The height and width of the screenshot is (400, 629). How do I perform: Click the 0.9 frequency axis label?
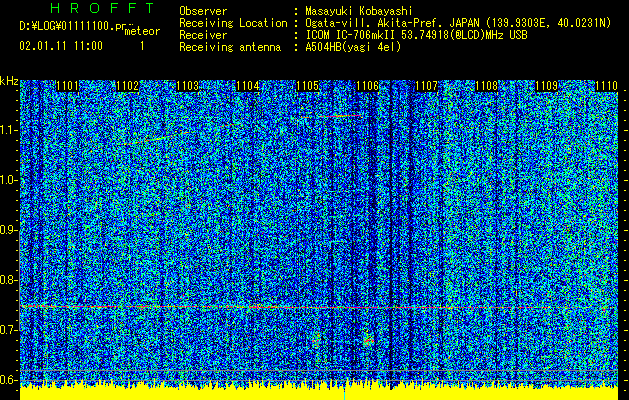point(9,230)
